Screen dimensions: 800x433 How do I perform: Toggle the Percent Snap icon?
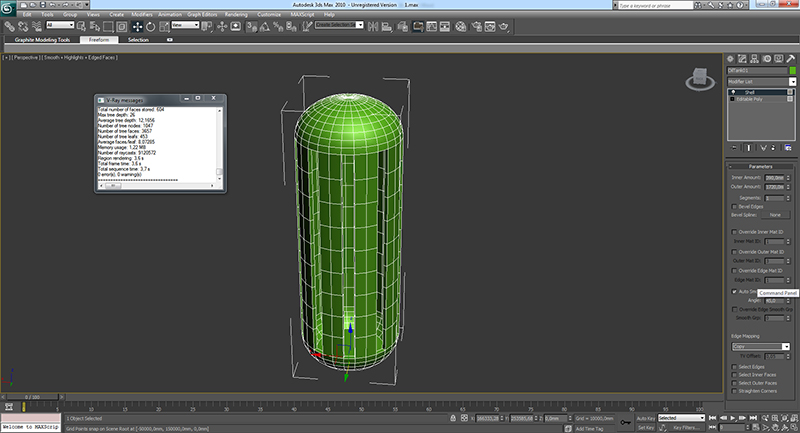278,26
